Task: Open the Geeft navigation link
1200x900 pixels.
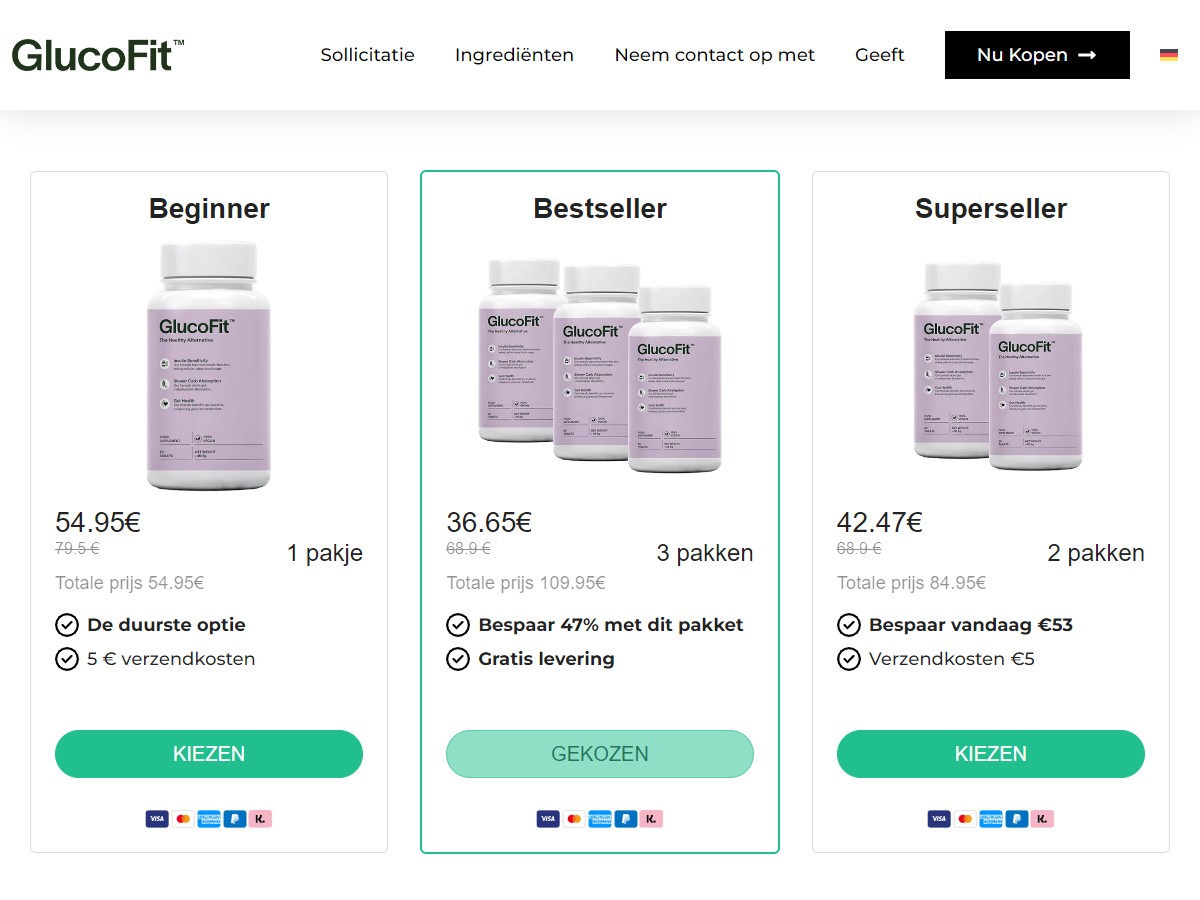Action: click(880, 55)
